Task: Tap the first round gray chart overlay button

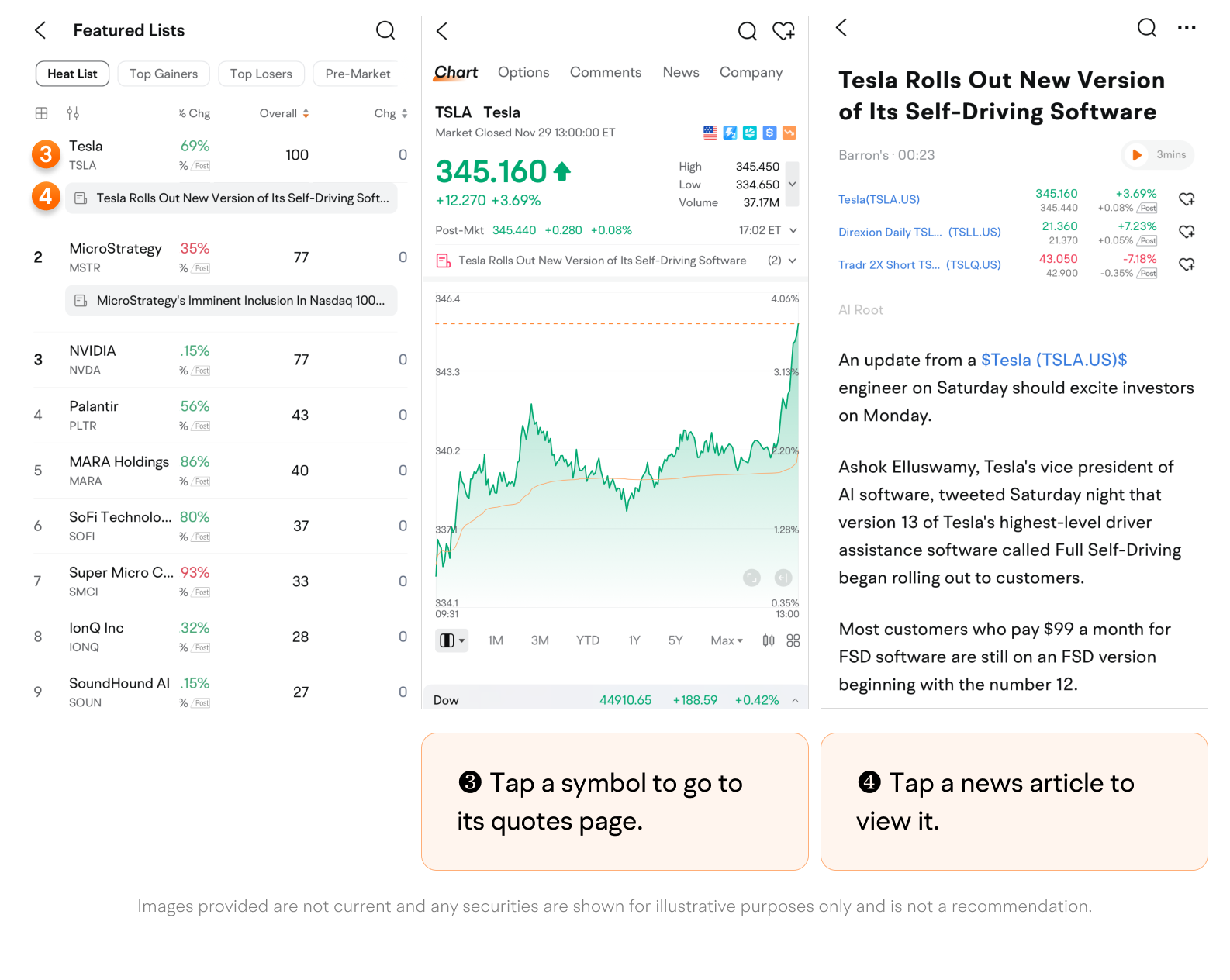Action: [751, 578]
